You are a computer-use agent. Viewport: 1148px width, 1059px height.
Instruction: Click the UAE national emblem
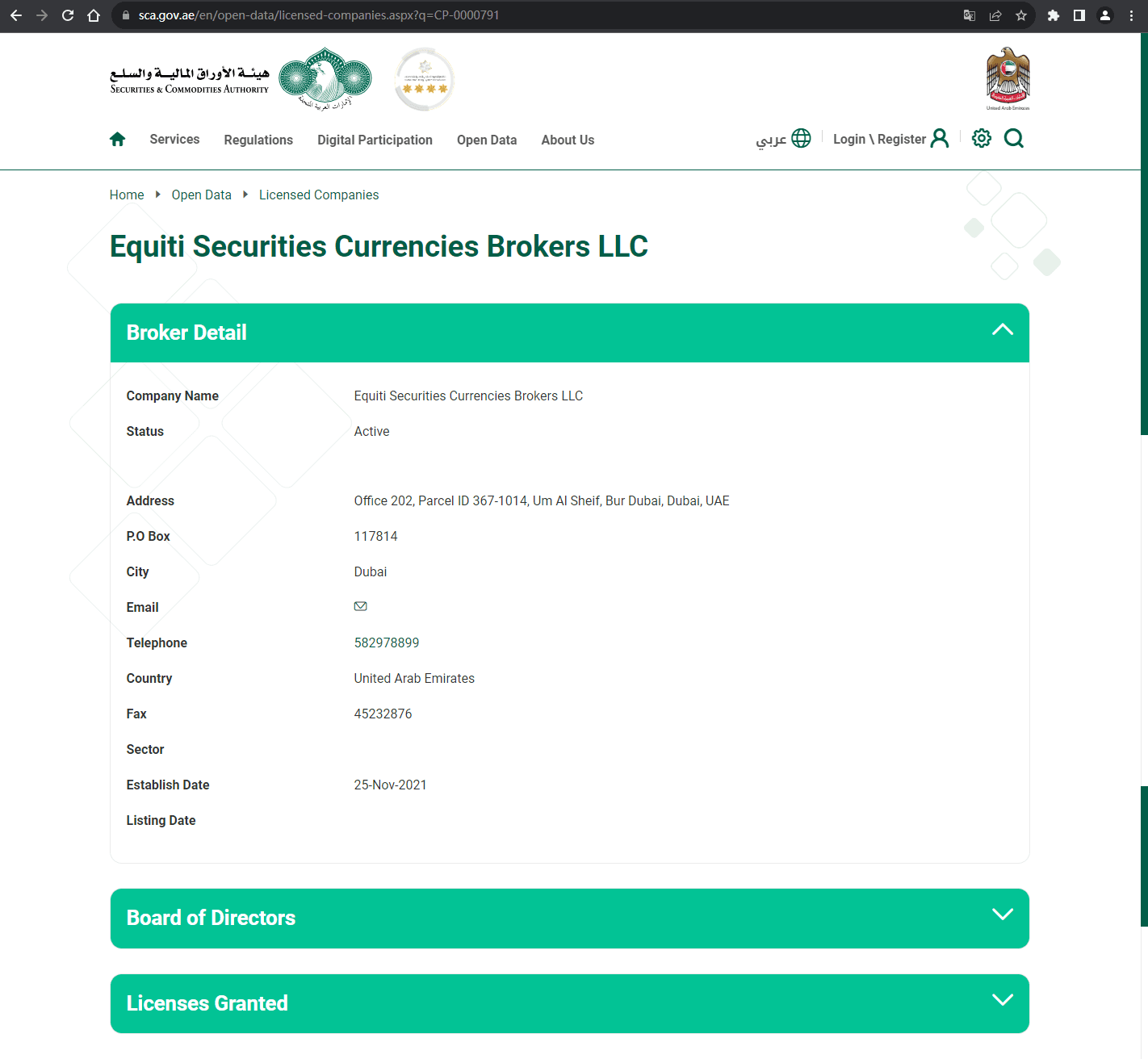pyautogui.click(x=1008, y=78)
